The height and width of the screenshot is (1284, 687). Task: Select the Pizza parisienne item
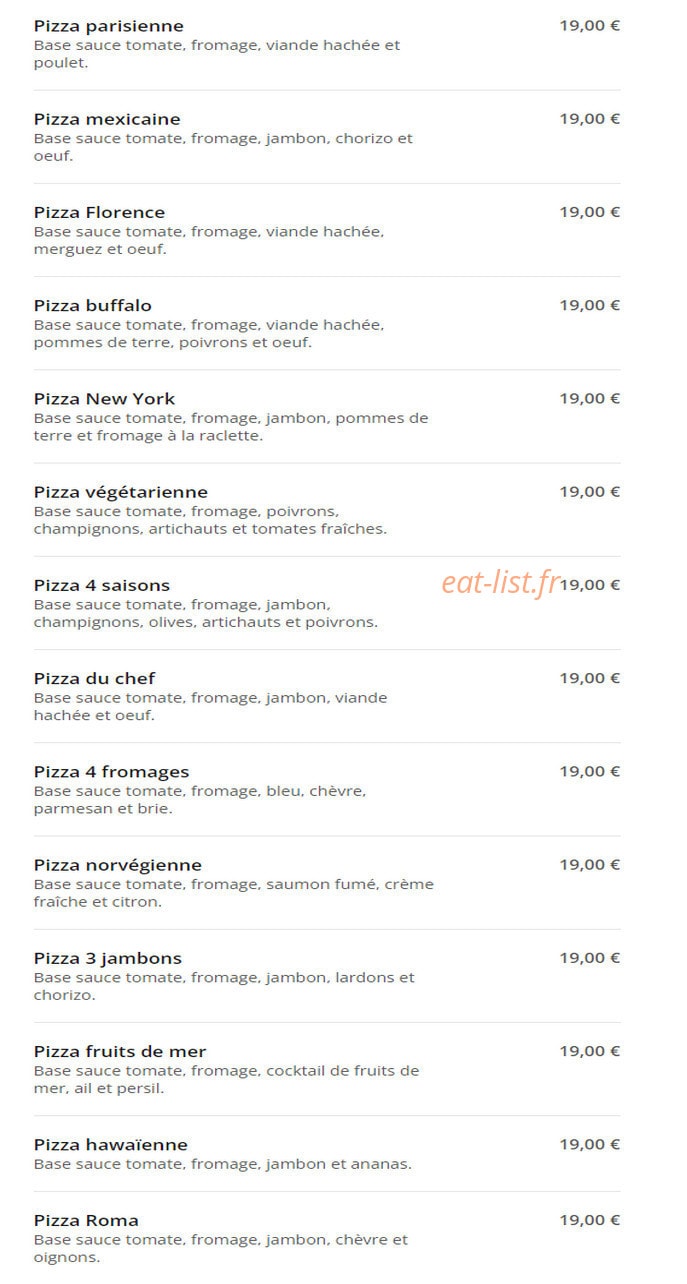point(109,26)
